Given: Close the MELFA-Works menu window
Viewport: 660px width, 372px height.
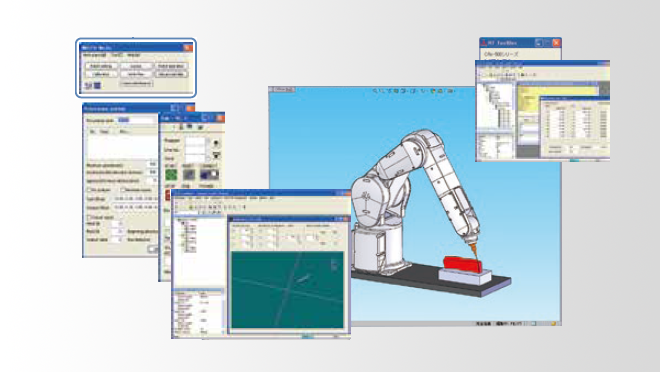Looking at the screenshot, I should coord(188,48).
